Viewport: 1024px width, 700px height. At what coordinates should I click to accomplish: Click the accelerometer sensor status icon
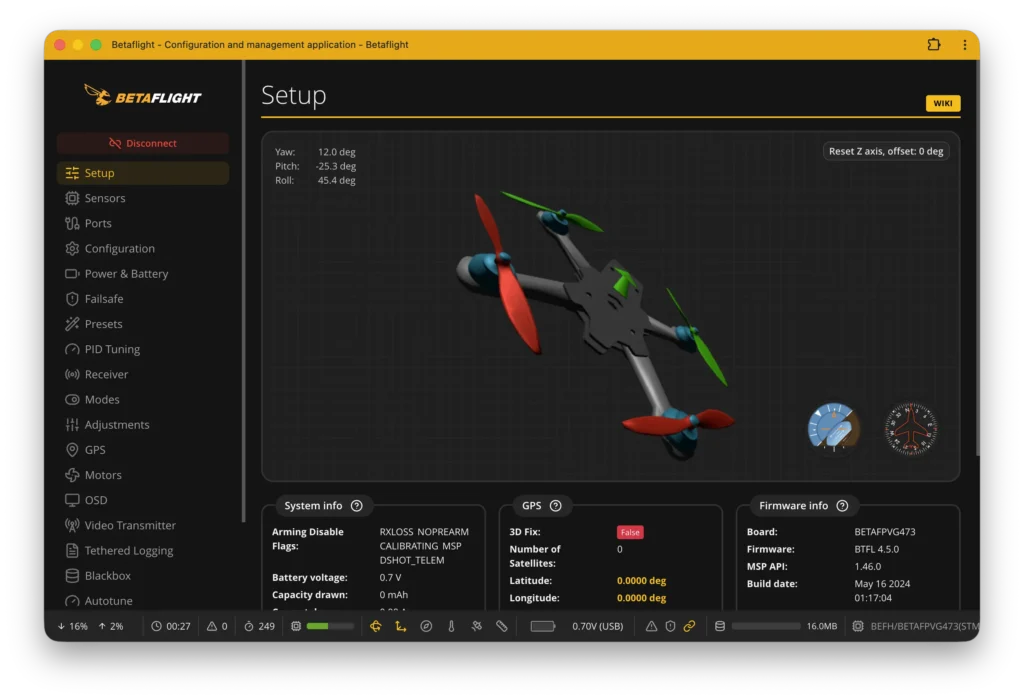pyautogui.click(x=400, y=626)
